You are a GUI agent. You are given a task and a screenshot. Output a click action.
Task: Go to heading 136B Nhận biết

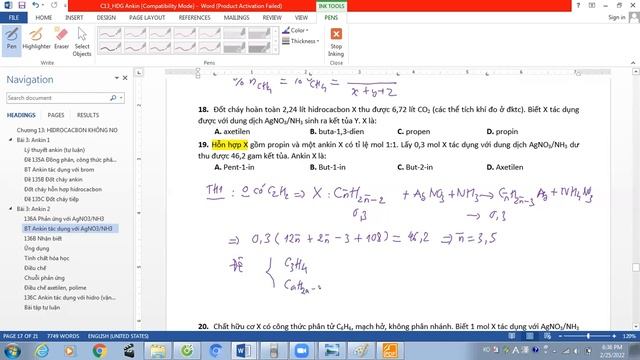coord(43,238)
